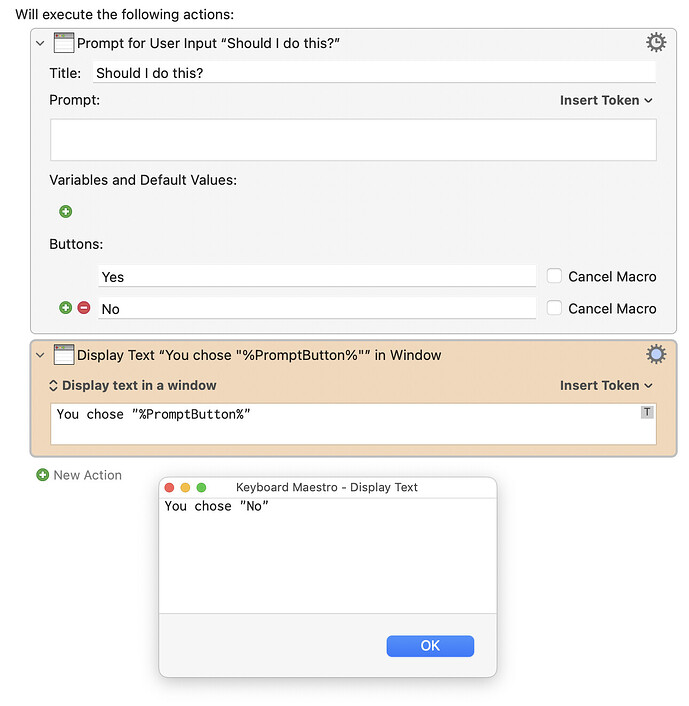689x706 pixels.
Task: Open Insert Token dropdown in the Display Text action
Action: coord(606,385)
